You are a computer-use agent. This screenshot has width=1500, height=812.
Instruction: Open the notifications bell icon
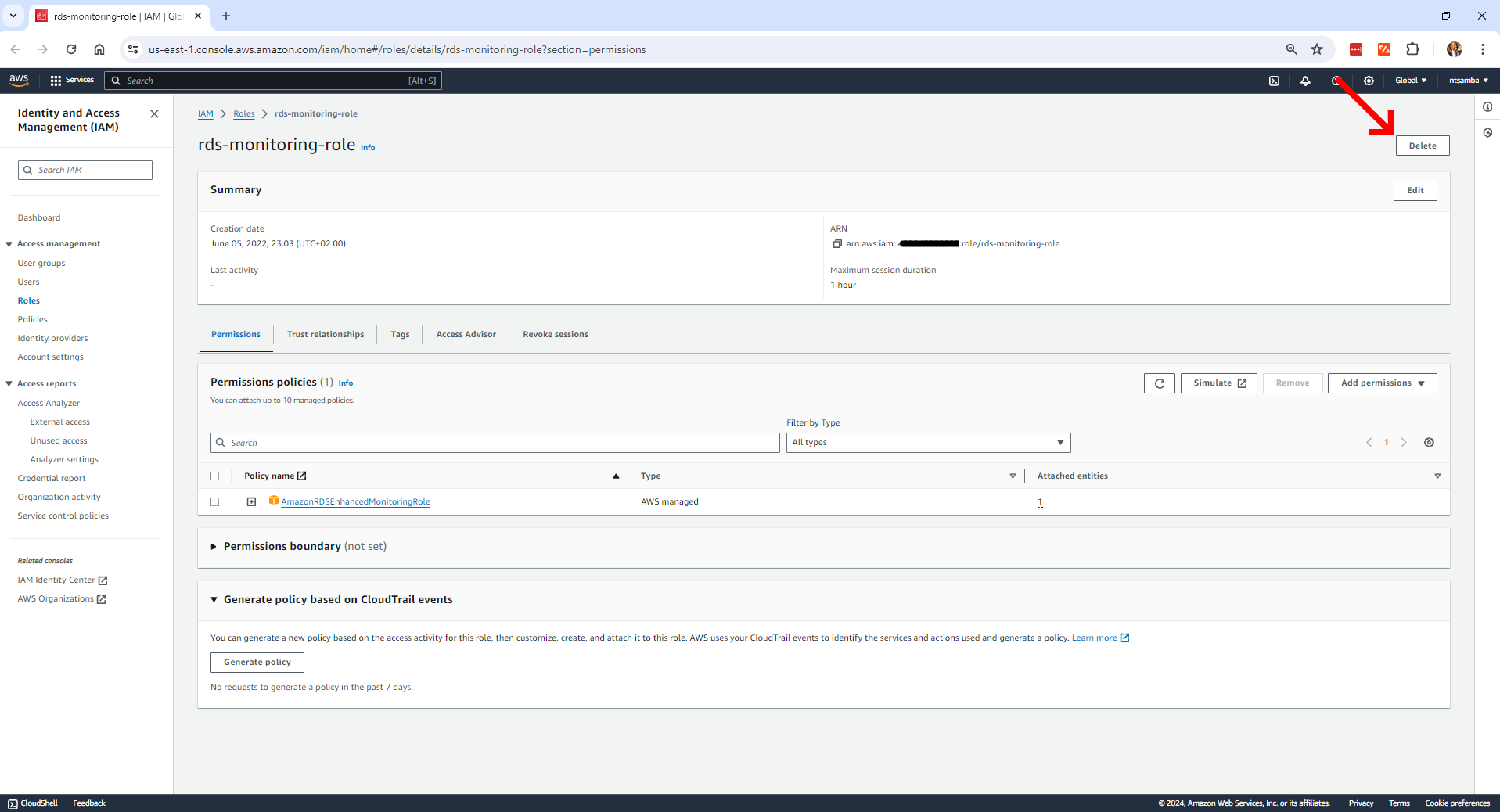pyautogui.click(x=1305, y=81)
